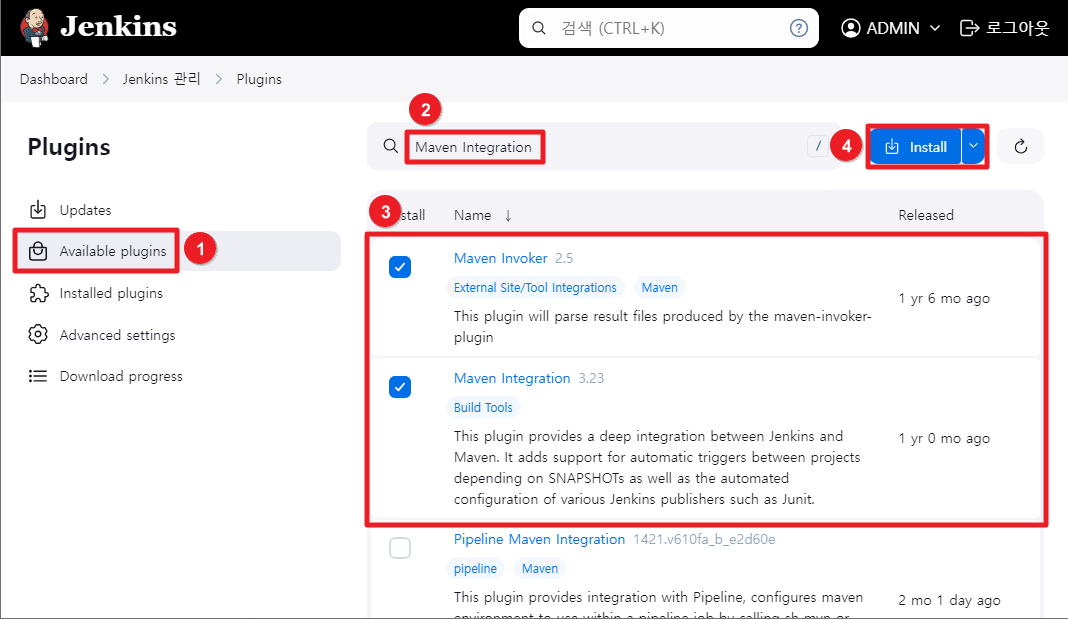Click the External Site/Tool Integrations tag
1068x619 pixels.
click(535, 287)
